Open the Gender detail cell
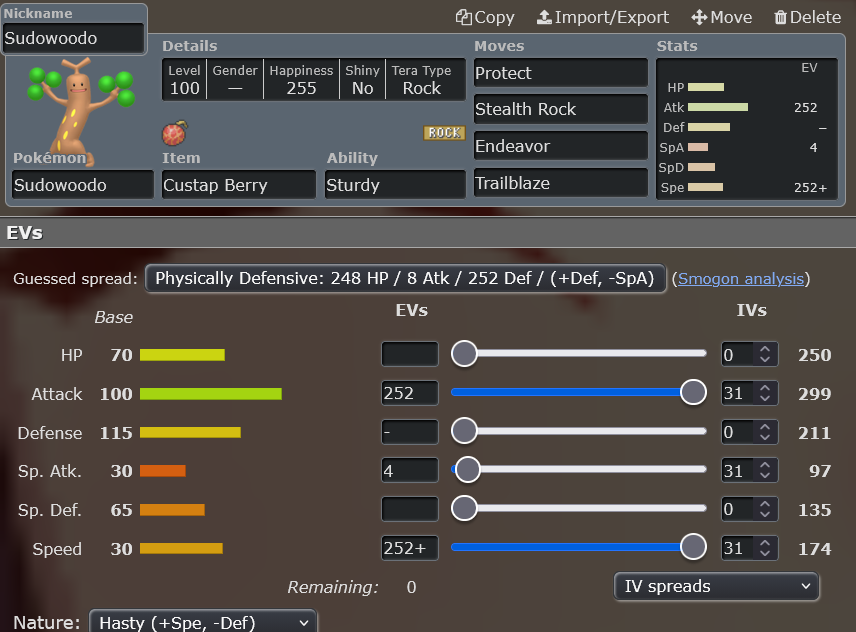856x632 pixels. 235,80
